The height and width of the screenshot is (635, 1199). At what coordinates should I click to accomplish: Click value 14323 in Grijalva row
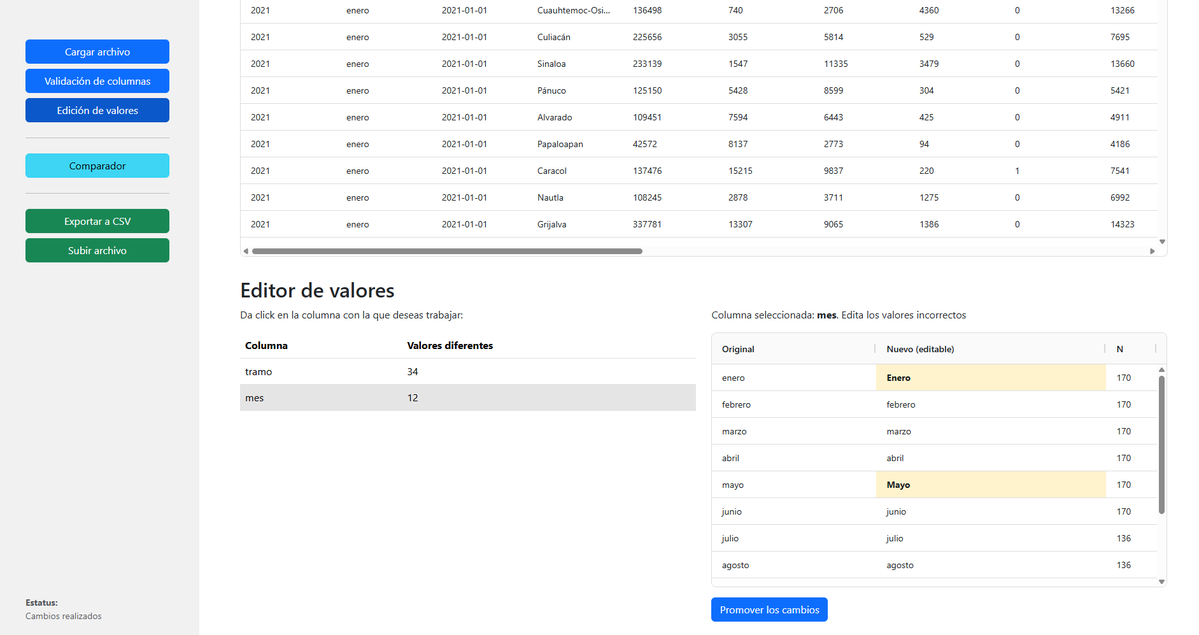(x=1123, y=224)
